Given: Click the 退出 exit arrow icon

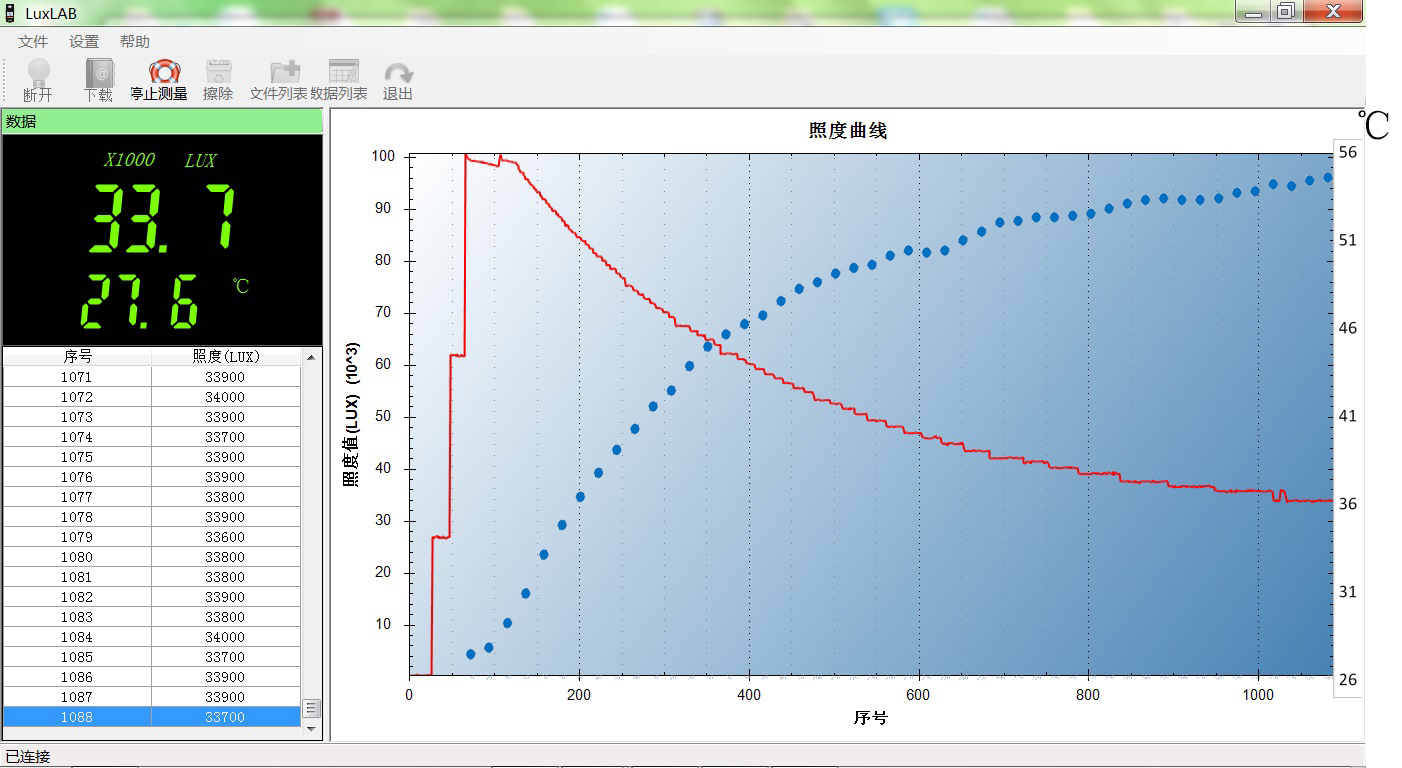Looking at the screenshot, I should pyautogui.click(x=399, y=73).
